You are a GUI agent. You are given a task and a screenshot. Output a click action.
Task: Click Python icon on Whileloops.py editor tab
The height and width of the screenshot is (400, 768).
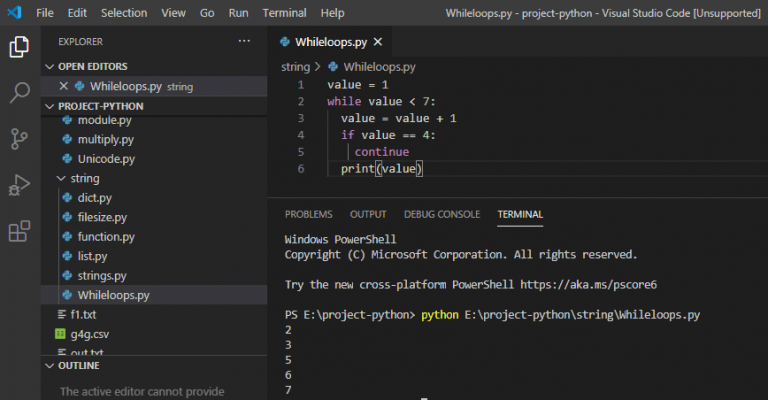click(285, 42)
